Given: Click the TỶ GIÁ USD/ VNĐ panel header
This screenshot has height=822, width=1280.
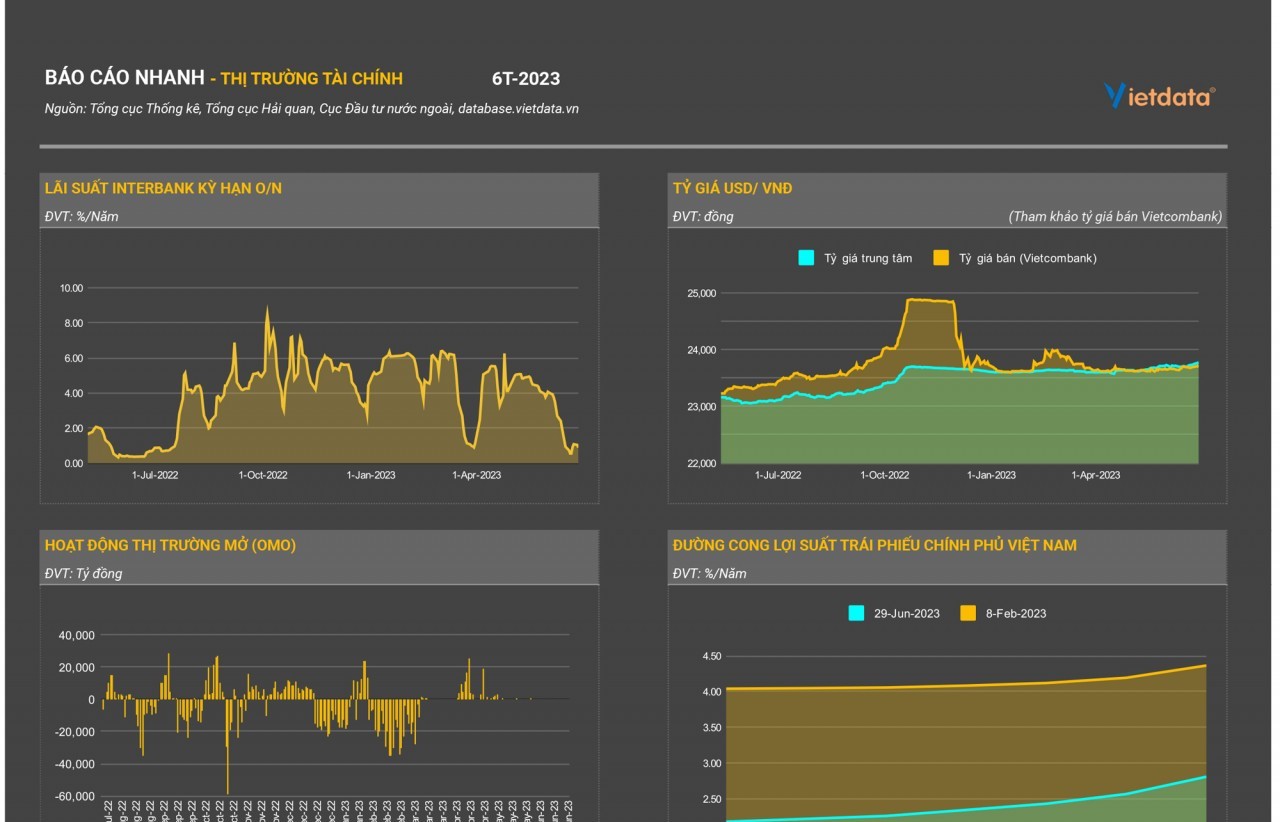Looking at the screenshot, I should coord(733,188).
